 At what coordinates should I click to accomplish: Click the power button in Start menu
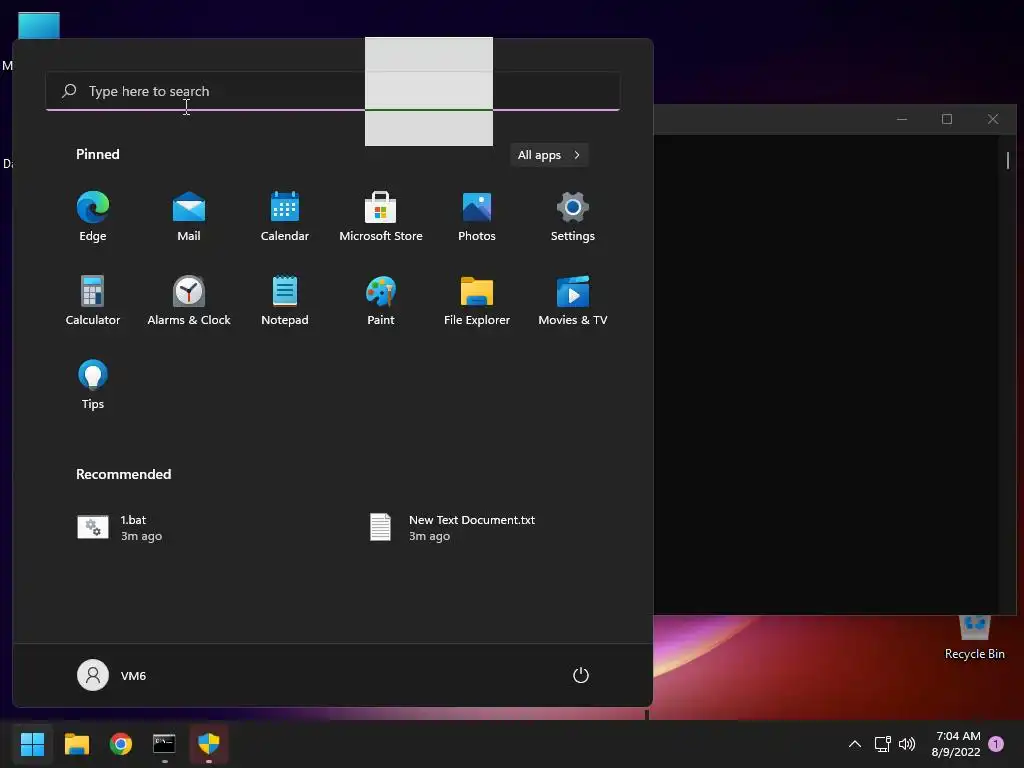[x=581, y=675]
